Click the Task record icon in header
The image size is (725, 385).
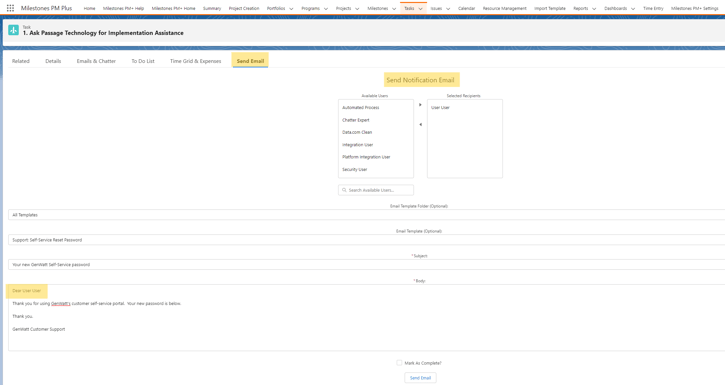(x=13, y=30)
